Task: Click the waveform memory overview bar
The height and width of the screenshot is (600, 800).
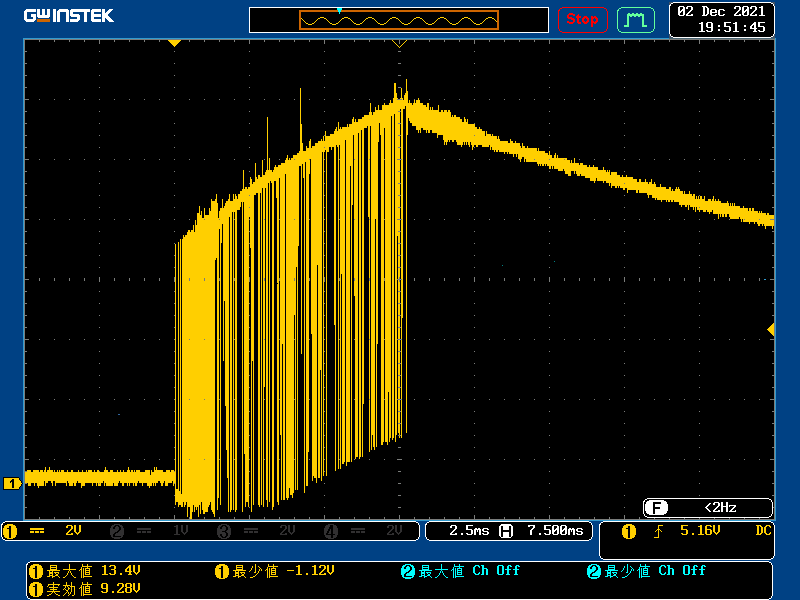Action: pos(398,20)
